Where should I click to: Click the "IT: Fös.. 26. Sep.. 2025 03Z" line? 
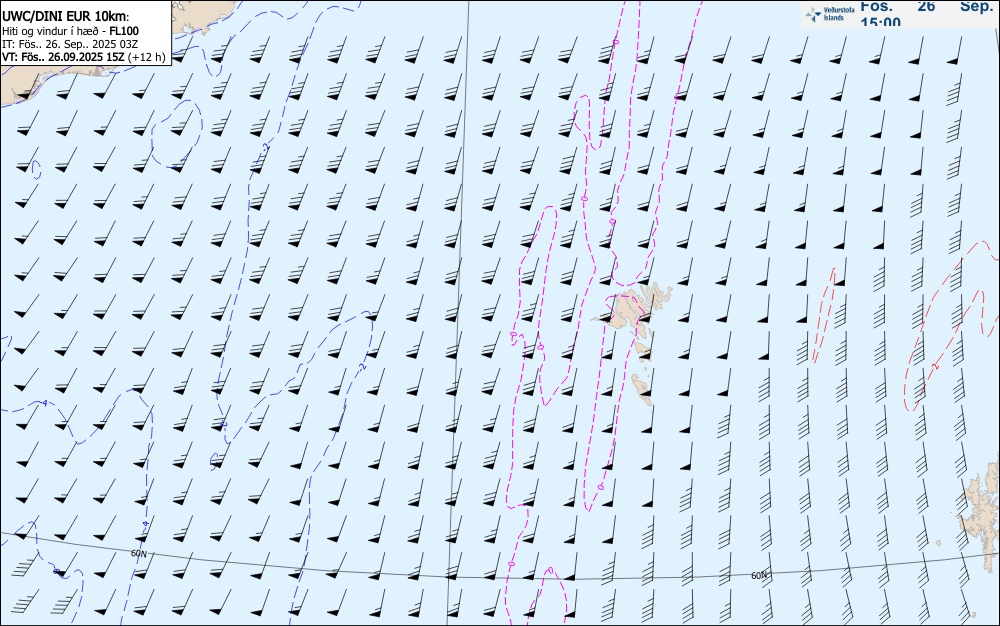pos(70,44)
